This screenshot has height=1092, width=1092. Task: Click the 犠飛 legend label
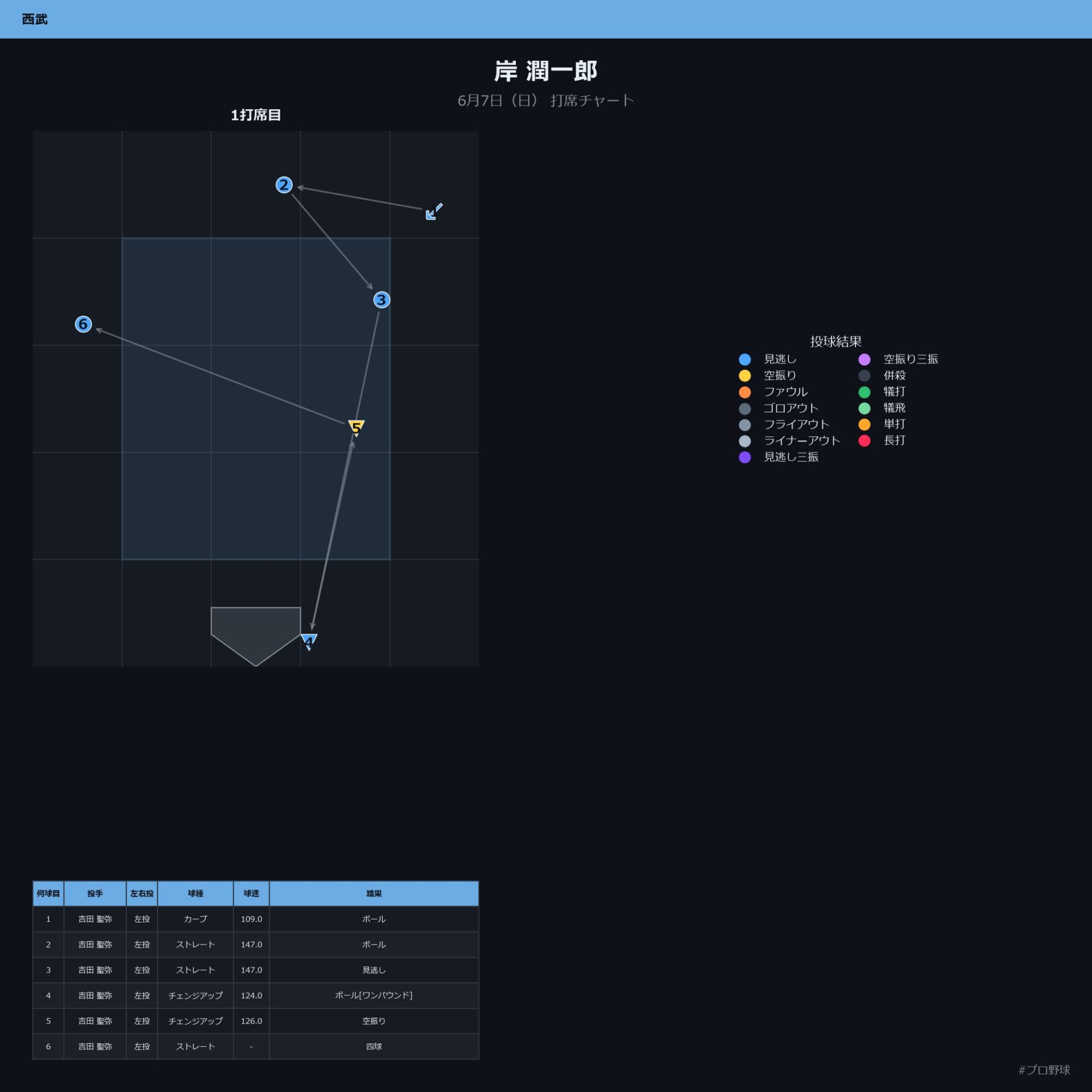(x=894, y=408)
